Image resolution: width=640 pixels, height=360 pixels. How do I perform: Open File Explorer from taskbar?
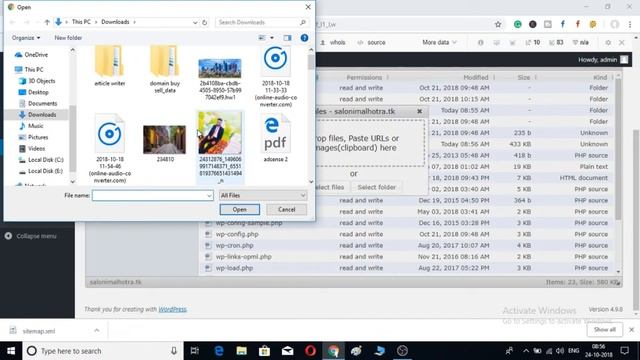click(242, 351)
